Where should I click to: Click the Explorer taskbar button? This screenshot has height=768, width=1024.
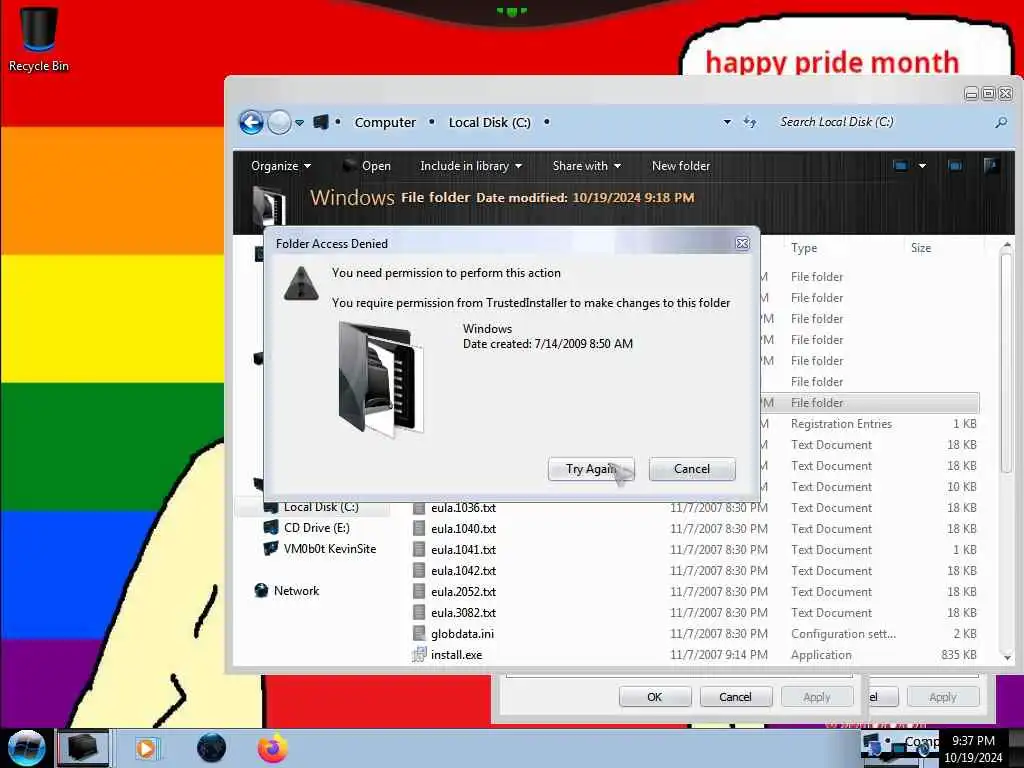point(83,748)
